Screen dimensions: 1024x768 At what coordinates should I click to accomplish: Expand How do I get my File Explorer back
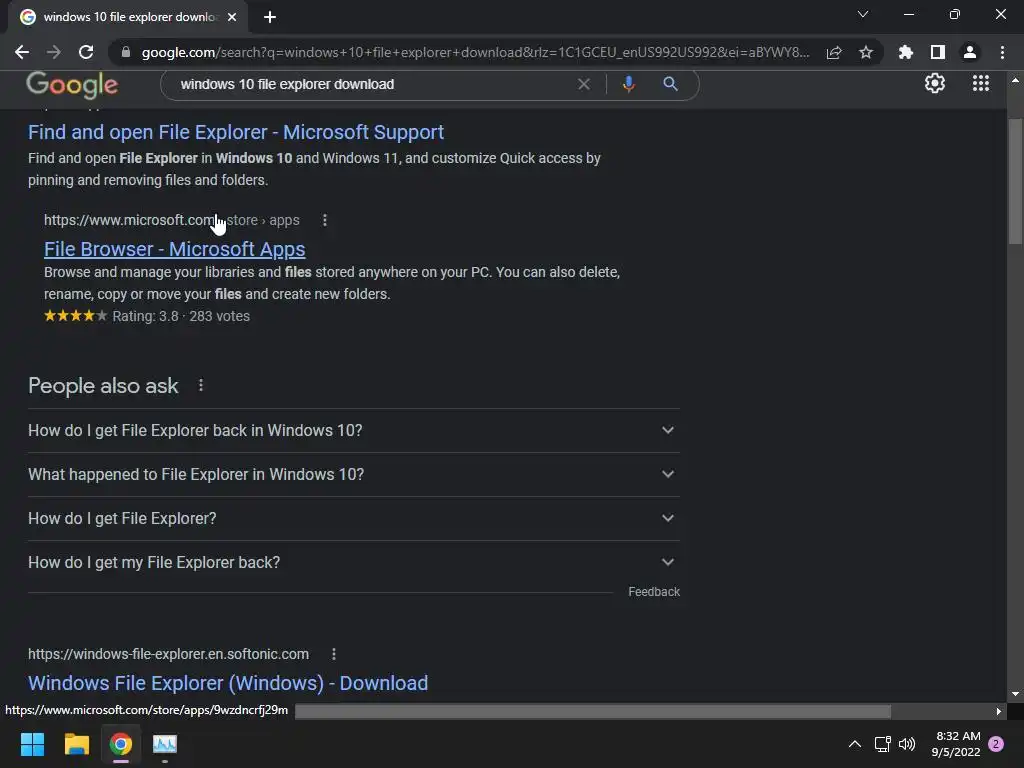point(354,562)
